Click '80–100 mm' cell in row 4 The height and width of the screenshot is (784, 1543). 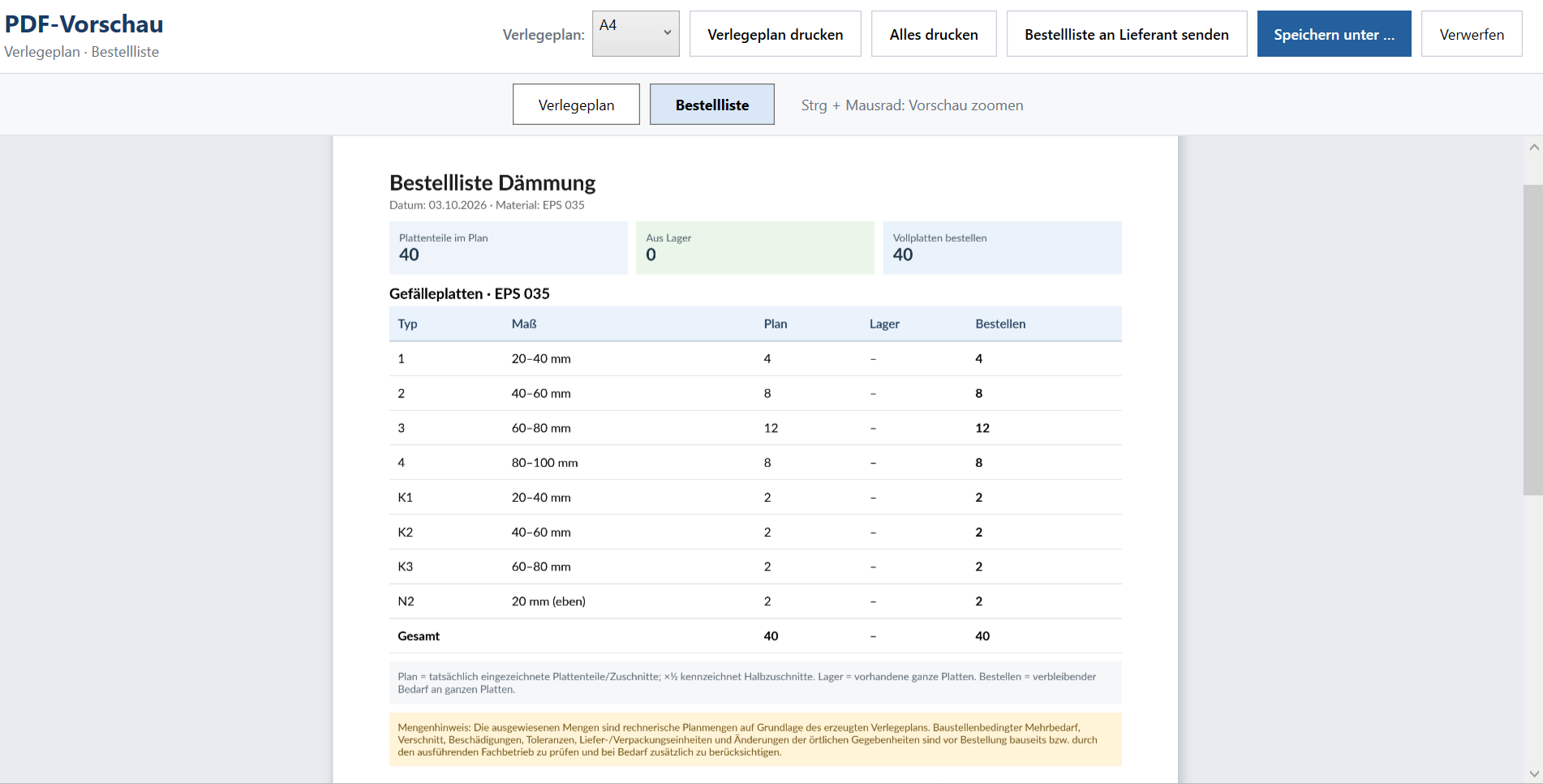coord(544,463)
